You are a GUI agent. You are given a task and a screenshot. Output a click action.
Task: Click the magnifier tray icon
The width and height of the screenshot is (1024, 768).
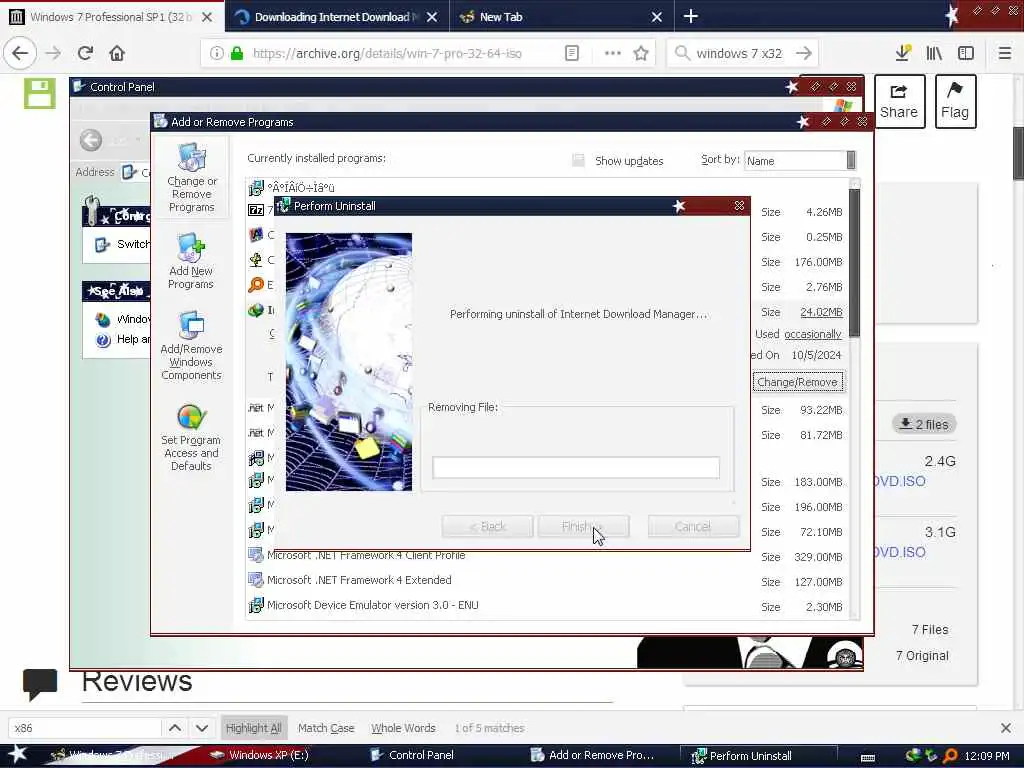pyautogui.click(x=950, y=756)
